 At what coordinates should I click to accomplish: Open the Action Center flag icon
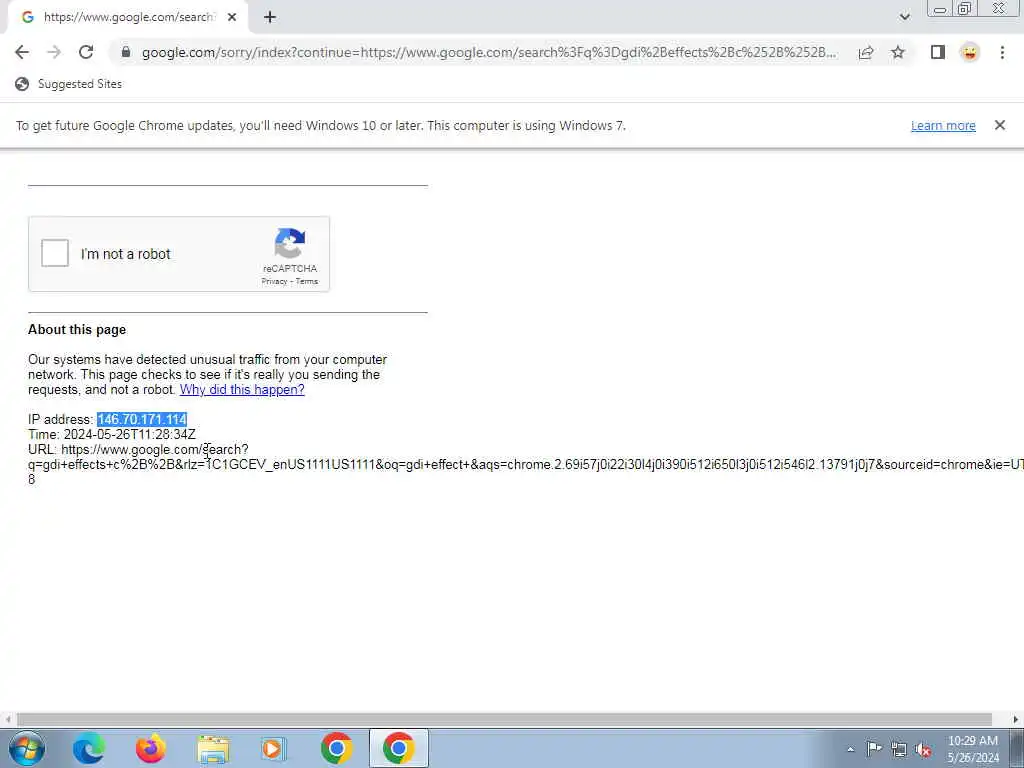[x=874, y=749]
